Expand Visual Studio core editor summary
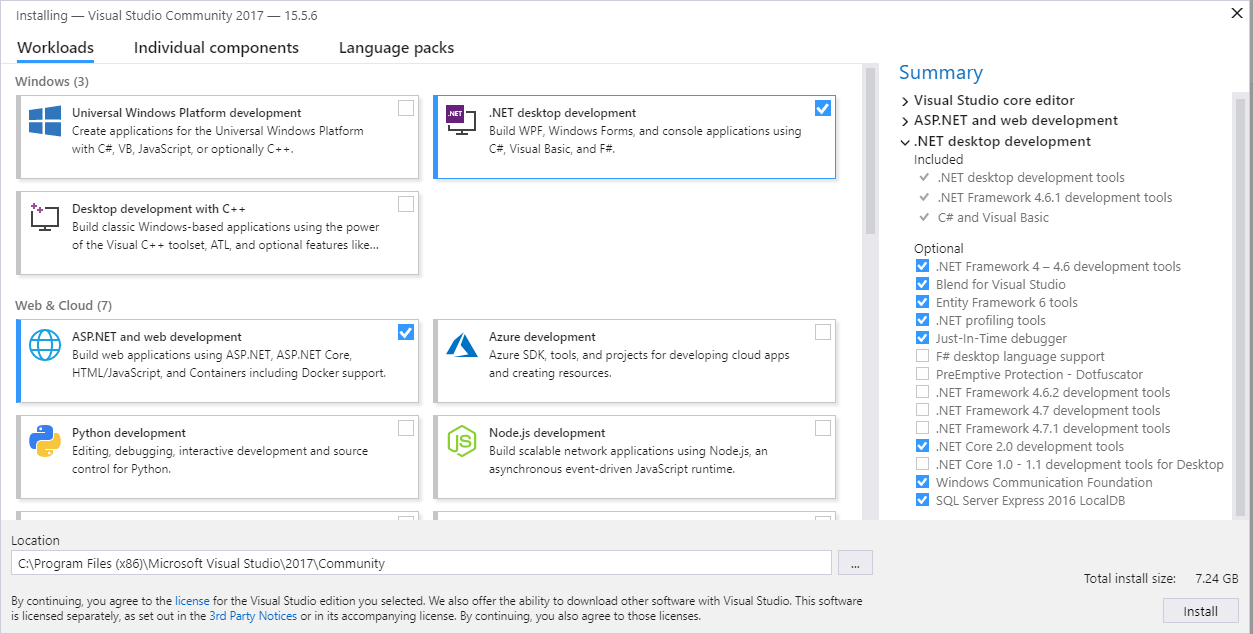The image size is (1253, 634). pyautogui.click(x=905, y=101)
